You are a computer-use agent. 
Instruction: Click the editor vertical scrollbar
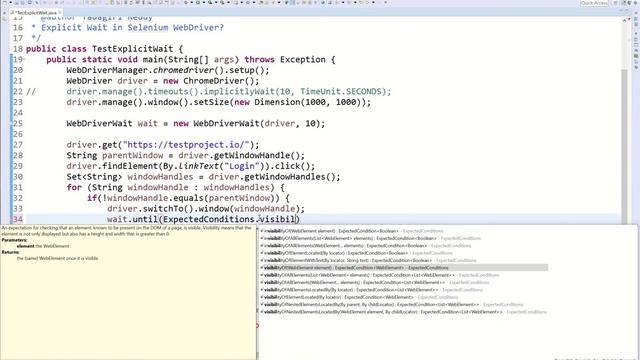625,146
